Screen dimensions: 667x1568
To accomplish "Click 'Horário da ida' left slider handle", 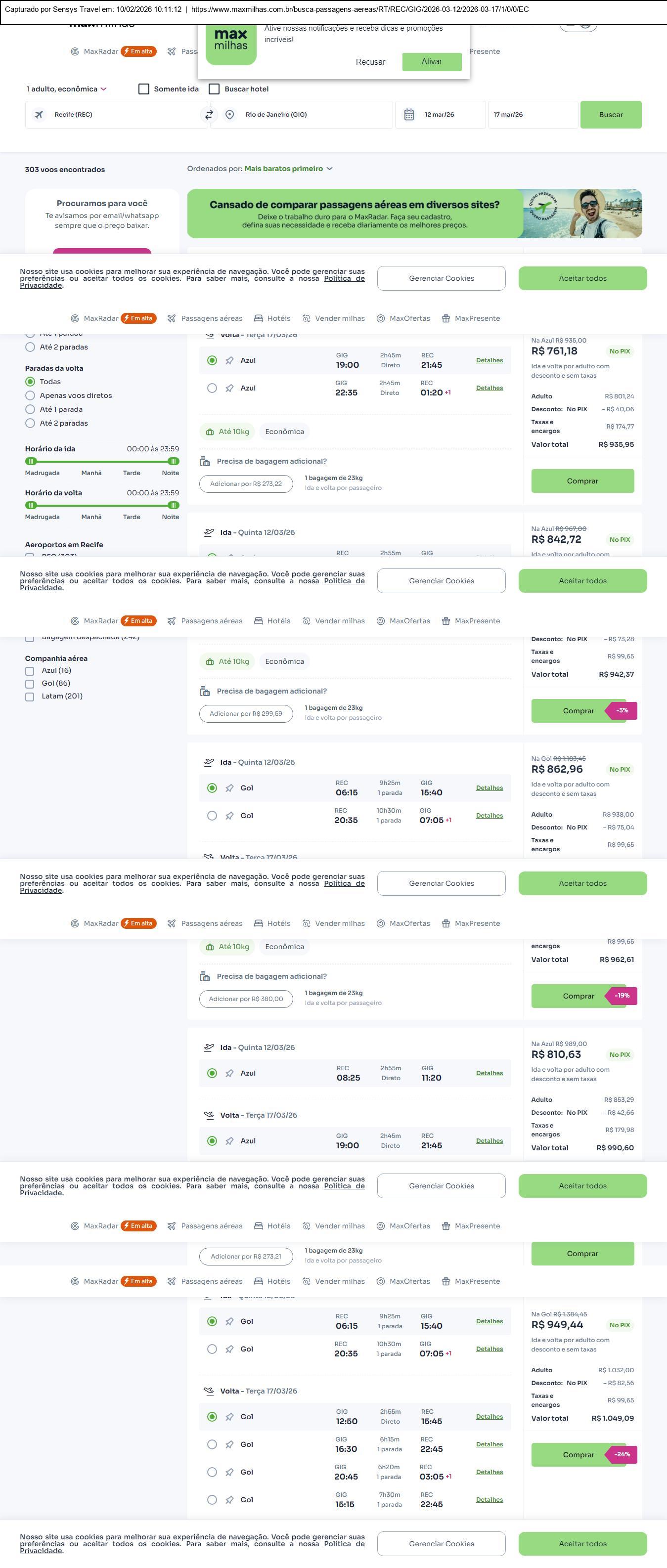I will [31, 461].
